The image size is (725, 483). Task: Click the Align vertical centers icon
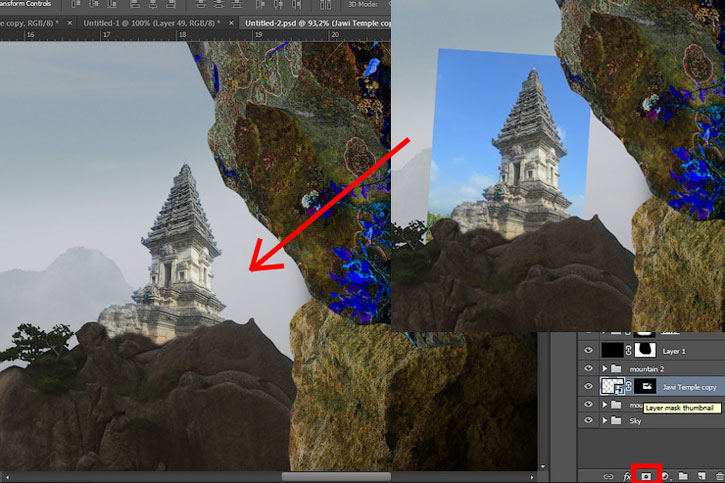click(x=94, y=4)
